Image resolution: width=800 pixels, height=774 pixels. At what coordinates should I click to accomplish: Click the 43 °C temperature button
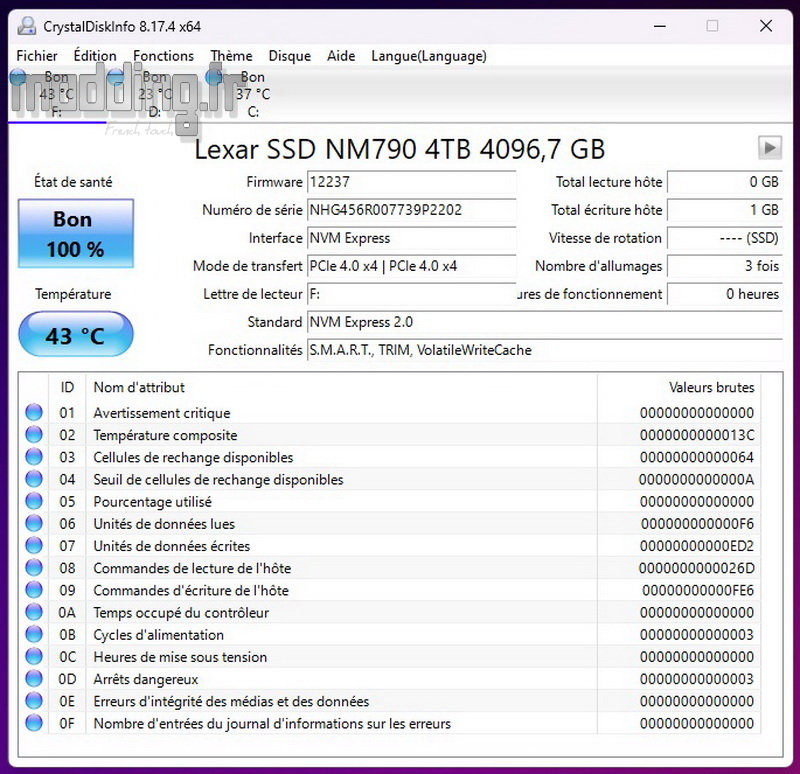pos(76,334)
